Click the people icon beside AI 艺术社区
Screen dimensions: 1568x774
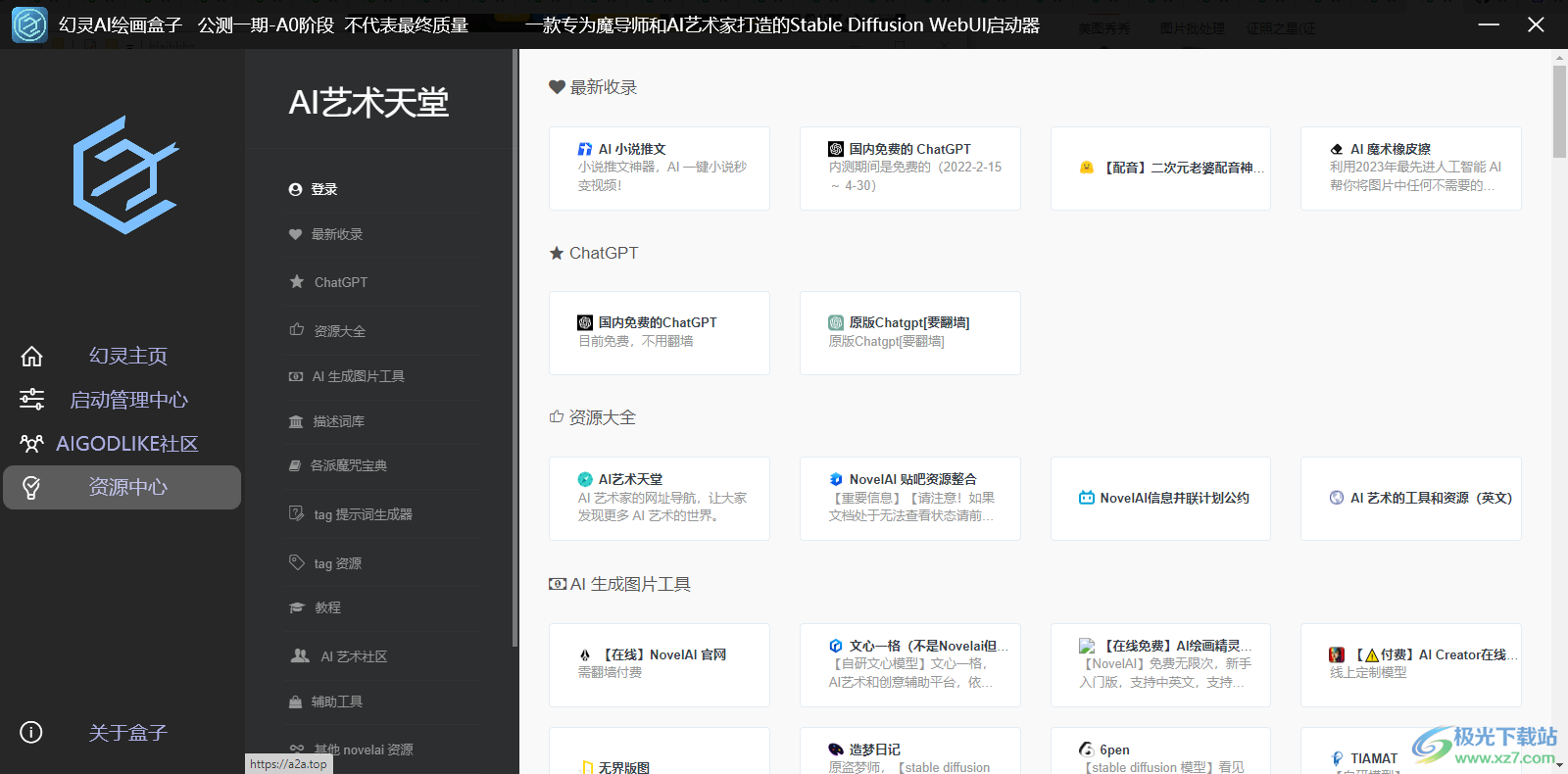click(300, 655)
